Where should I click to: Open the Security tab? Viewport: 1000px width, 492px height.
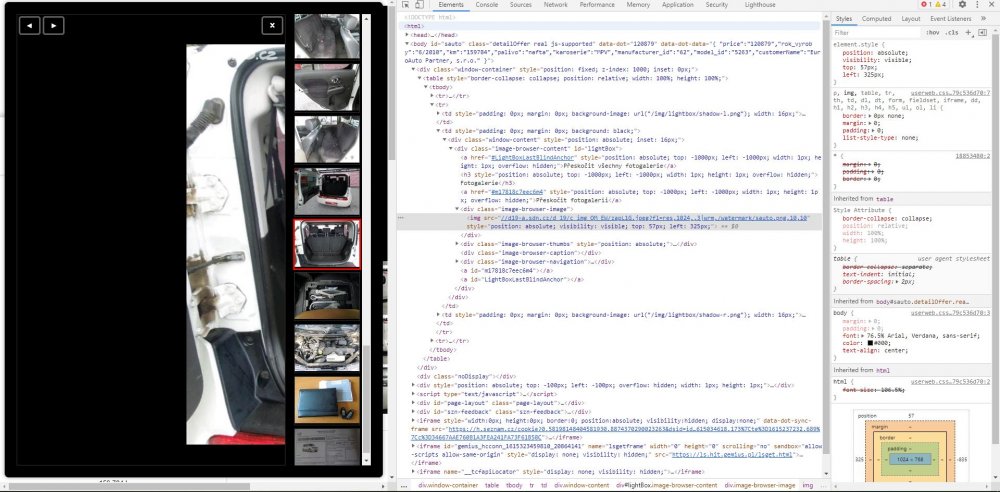coord(717,4)
